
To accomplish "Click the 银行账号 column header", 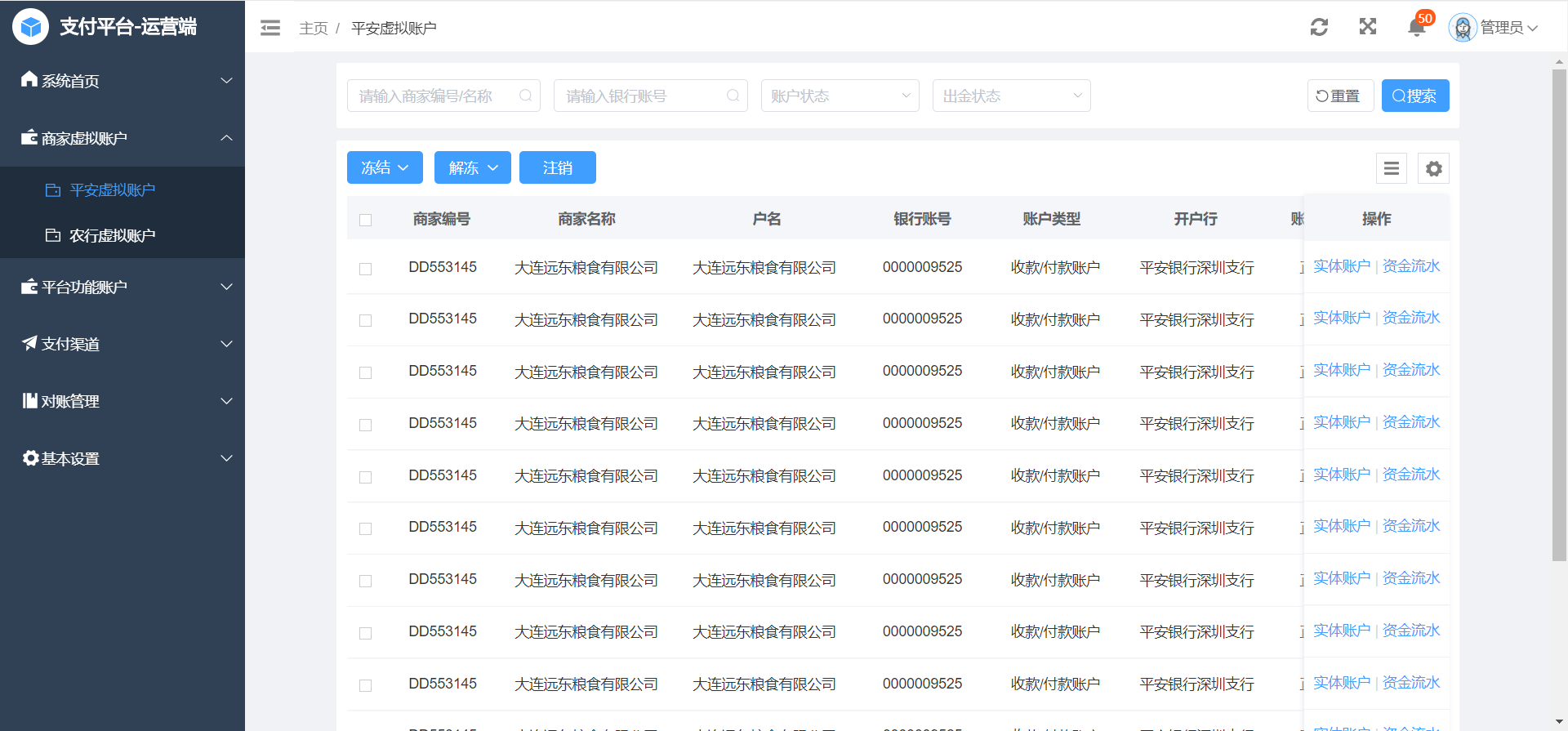I will click(922, 219).
